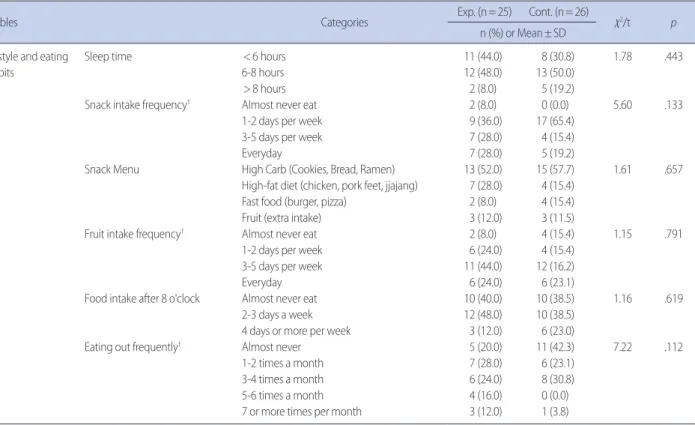Select the "6 (23.0)" value
The image size is (695, 425).
click(x=558, y=331)
